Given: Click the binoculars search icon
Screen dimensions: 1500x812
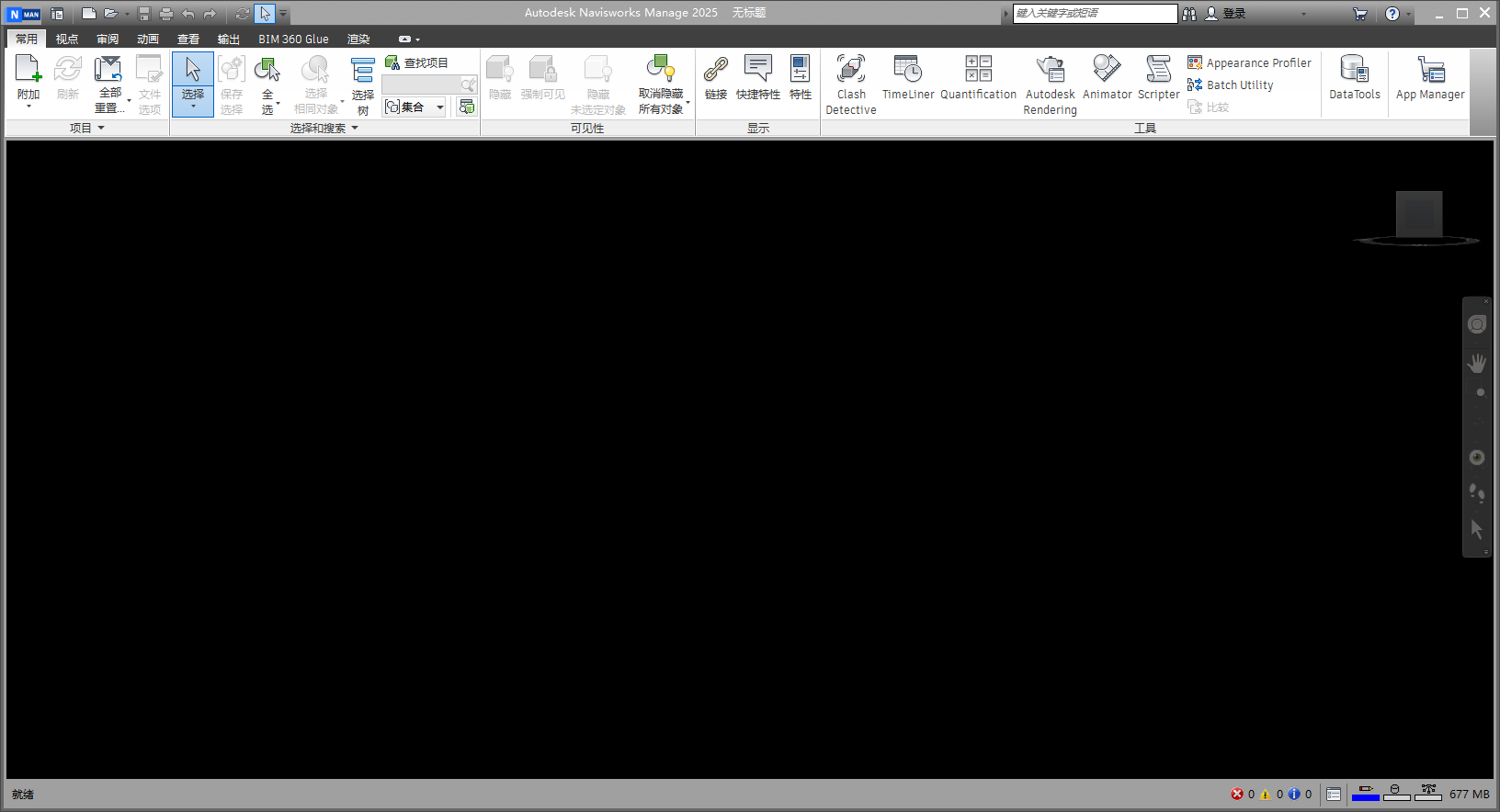Looking at the screenshot, I should pyautogui.click(x=1189, y=14).
